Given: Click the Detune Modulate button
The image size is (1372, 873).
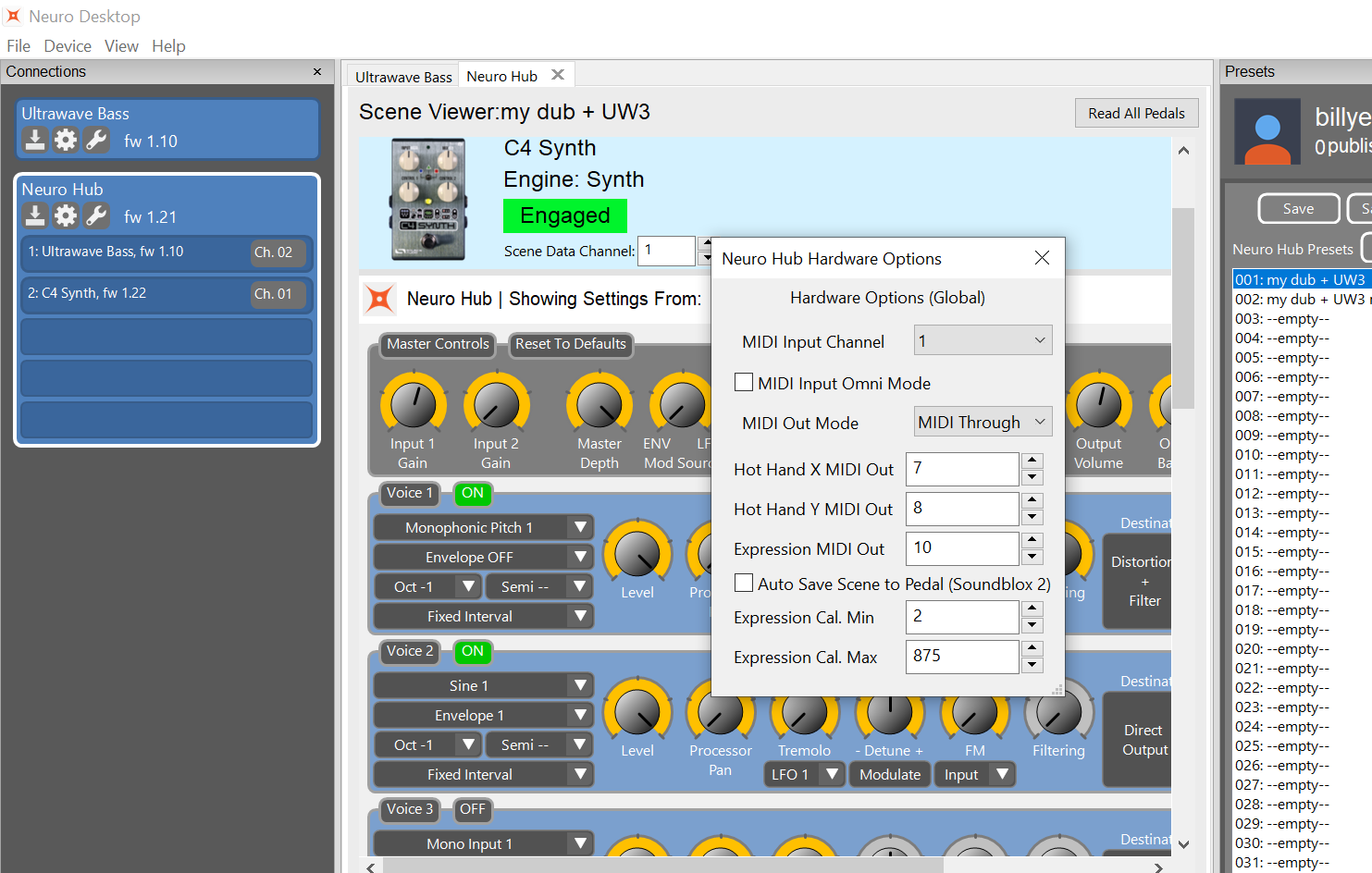Looking at the screenshot, I should point(890,774).
